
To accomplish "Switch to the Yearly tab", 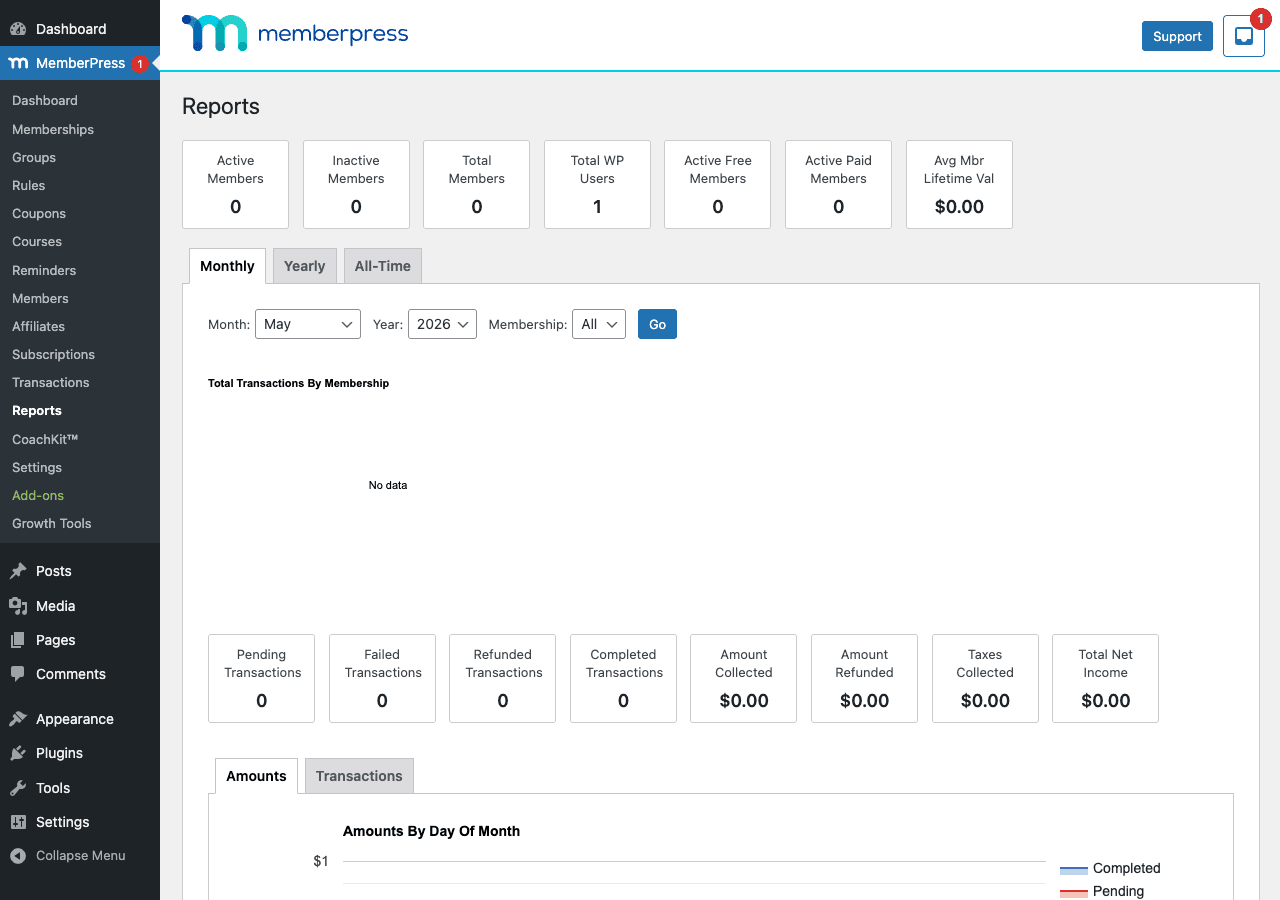I will point(304,266).
